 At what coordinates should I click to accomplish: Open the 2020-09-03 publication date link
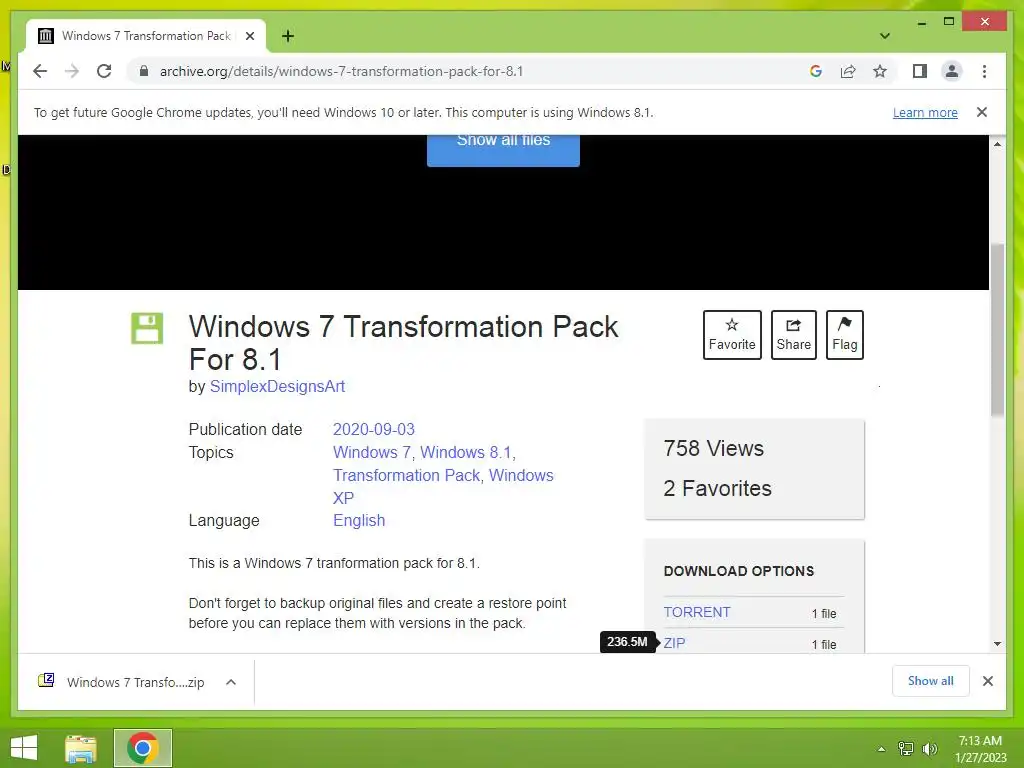pyautogui.click(x=374, y=429)
